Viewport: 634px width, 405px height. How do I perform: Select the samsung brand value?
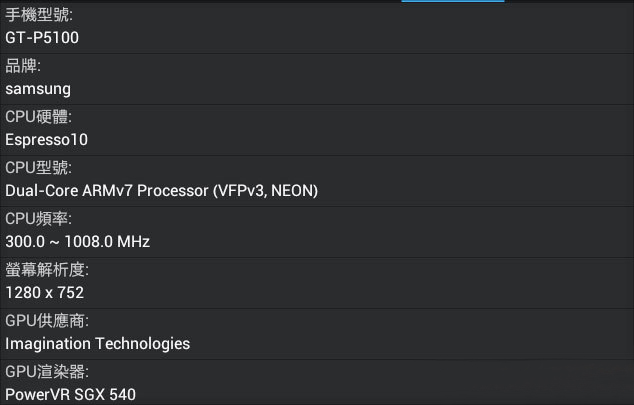pyautogui.click(x=38, y=89)
